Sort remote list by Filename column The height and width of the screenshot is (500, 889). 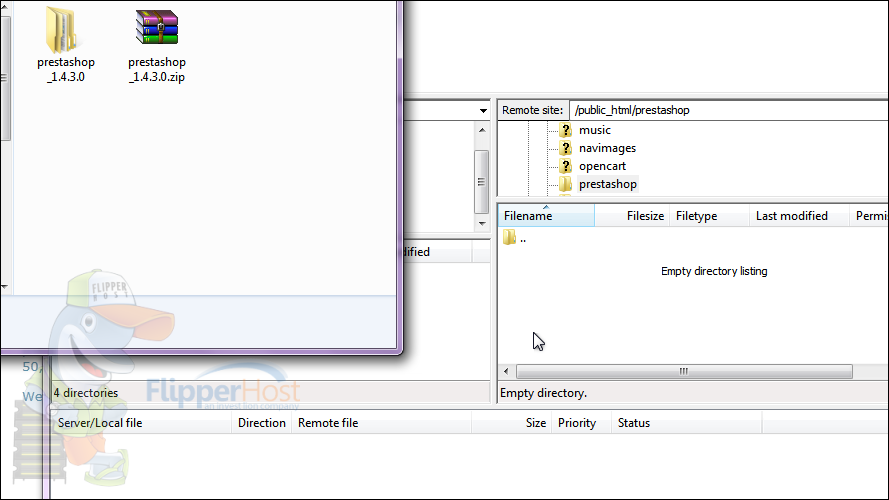(x=547, y=216)
